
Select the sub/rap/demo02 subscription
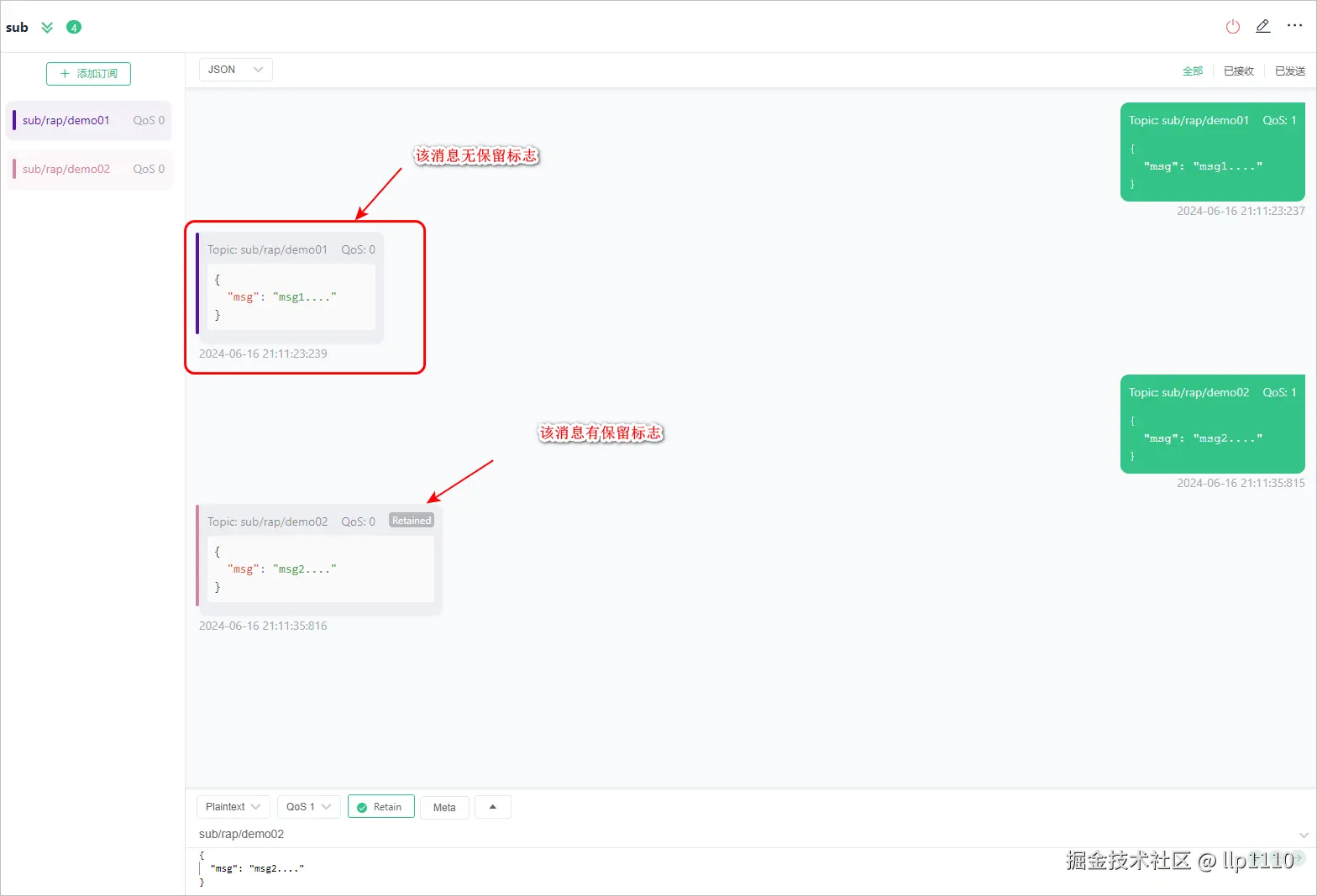pos(89,169)
